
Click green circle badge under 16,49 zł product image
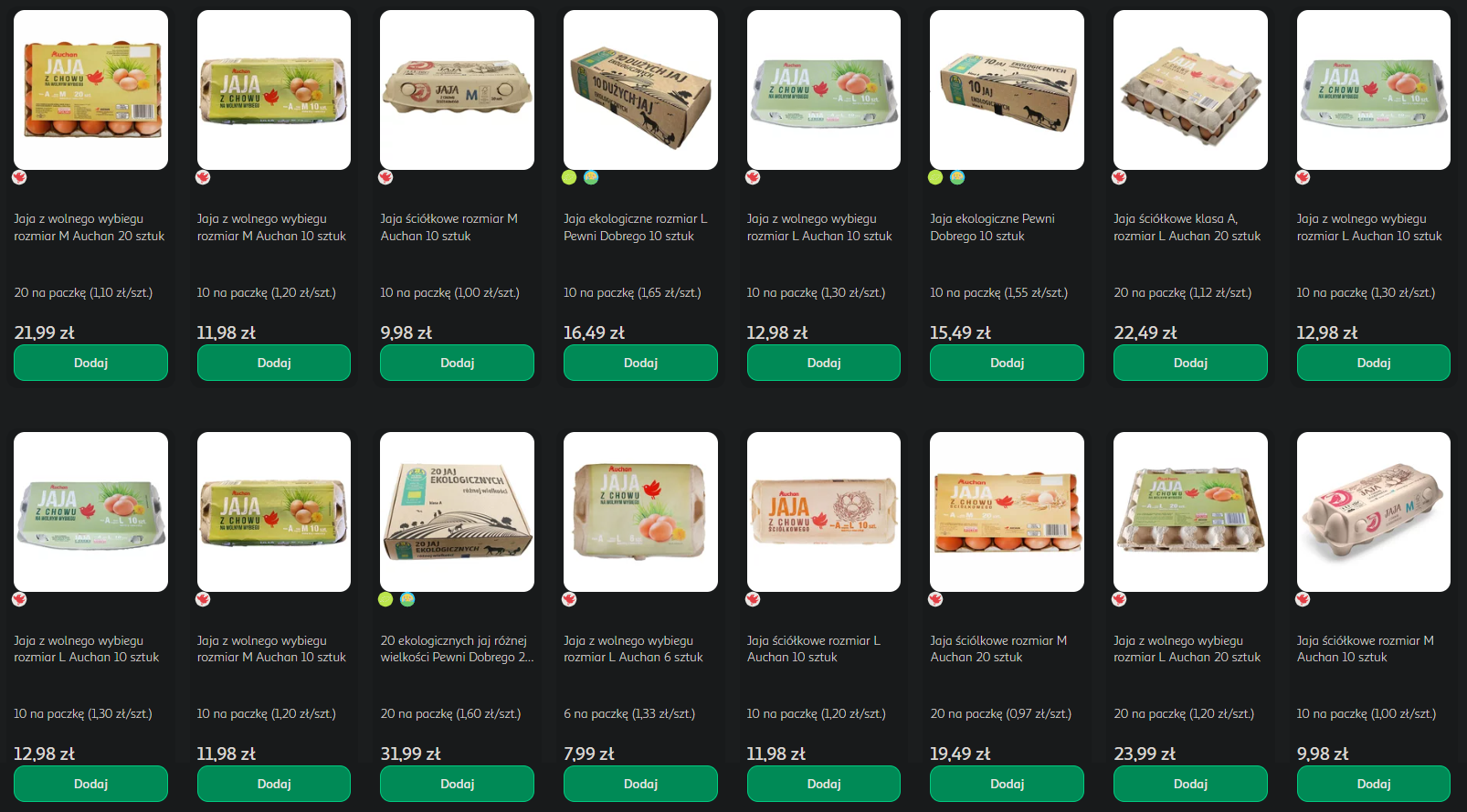pos(569,177)
